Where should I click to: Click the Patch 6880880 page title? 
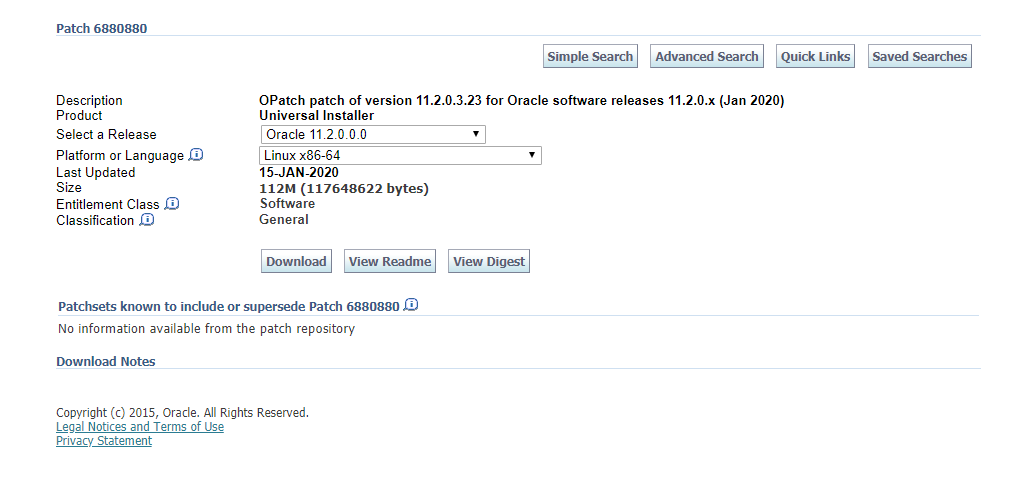(x=101, y=28)
